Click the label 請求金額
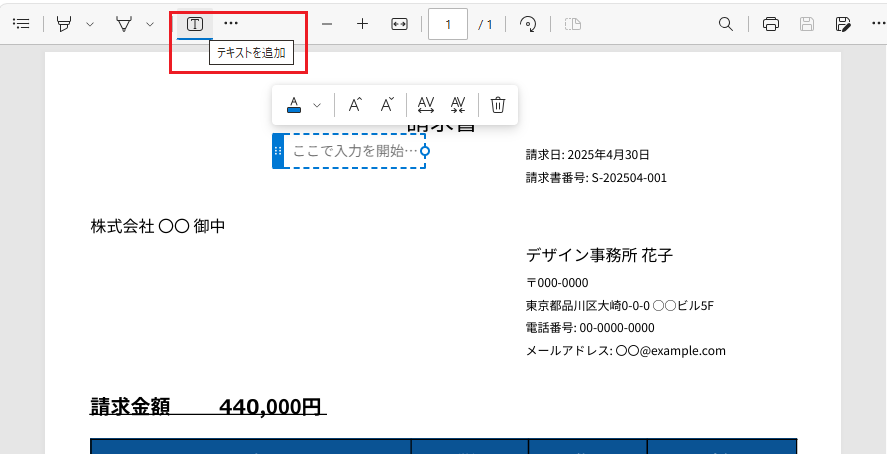This screenshot has width=887, height=454. pos(130,407)
